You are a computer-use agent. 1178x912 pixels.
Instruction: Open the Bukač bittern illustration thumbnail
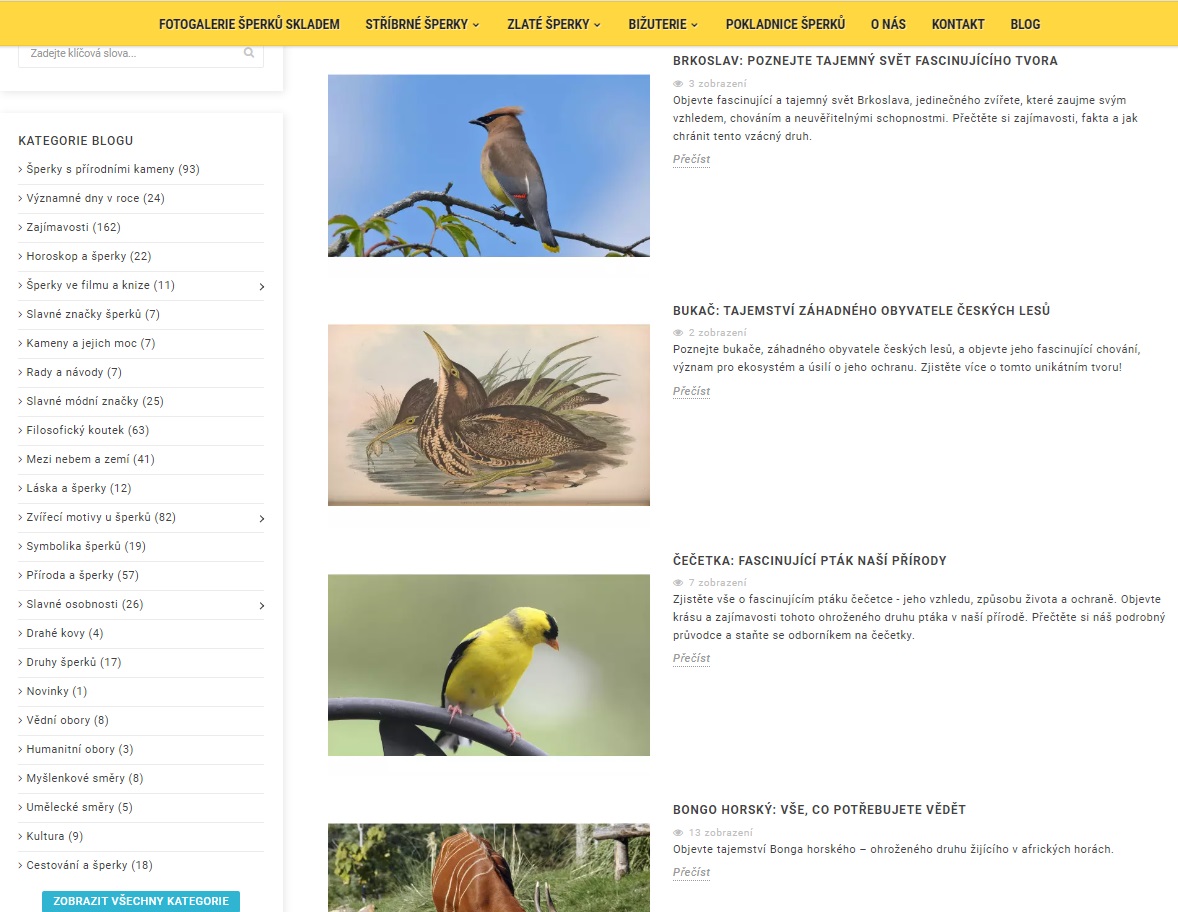(x=488, y=415)
